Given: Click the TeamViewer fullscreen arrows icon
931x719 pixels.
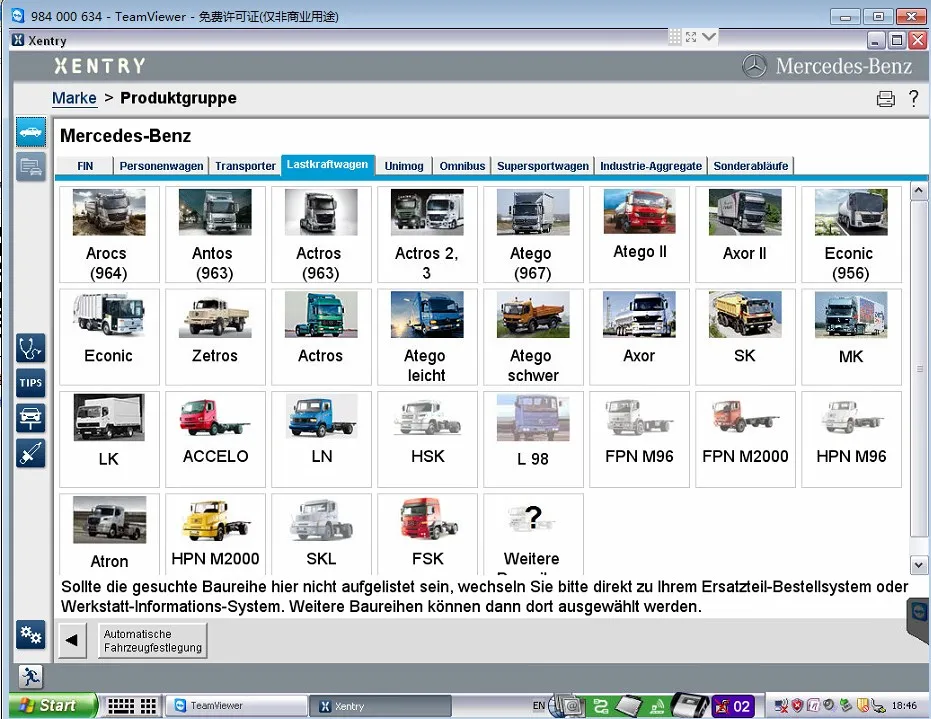Looking at the screenshot, I should coord(691,37).
